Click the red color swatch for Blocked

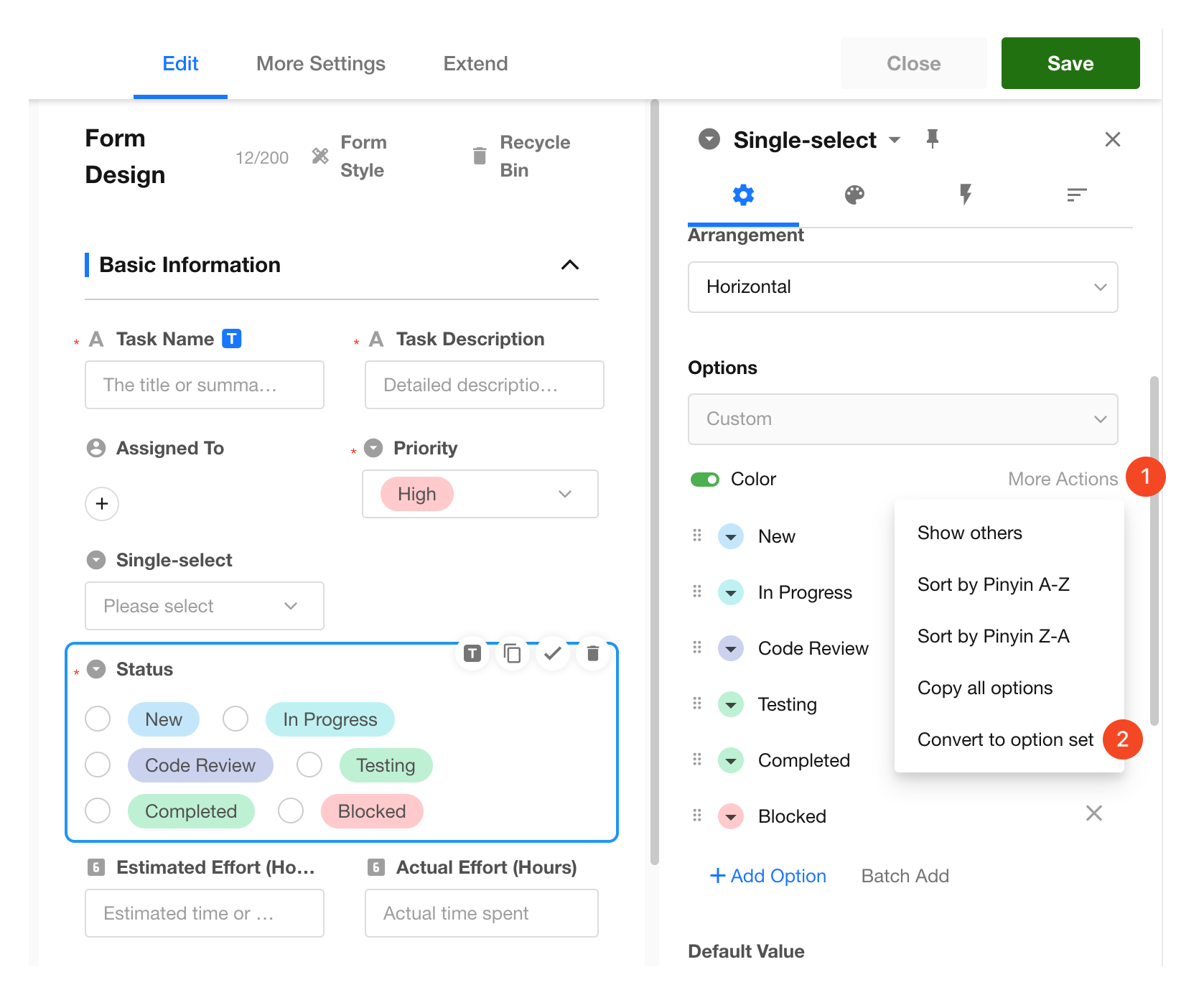(731, 816)
